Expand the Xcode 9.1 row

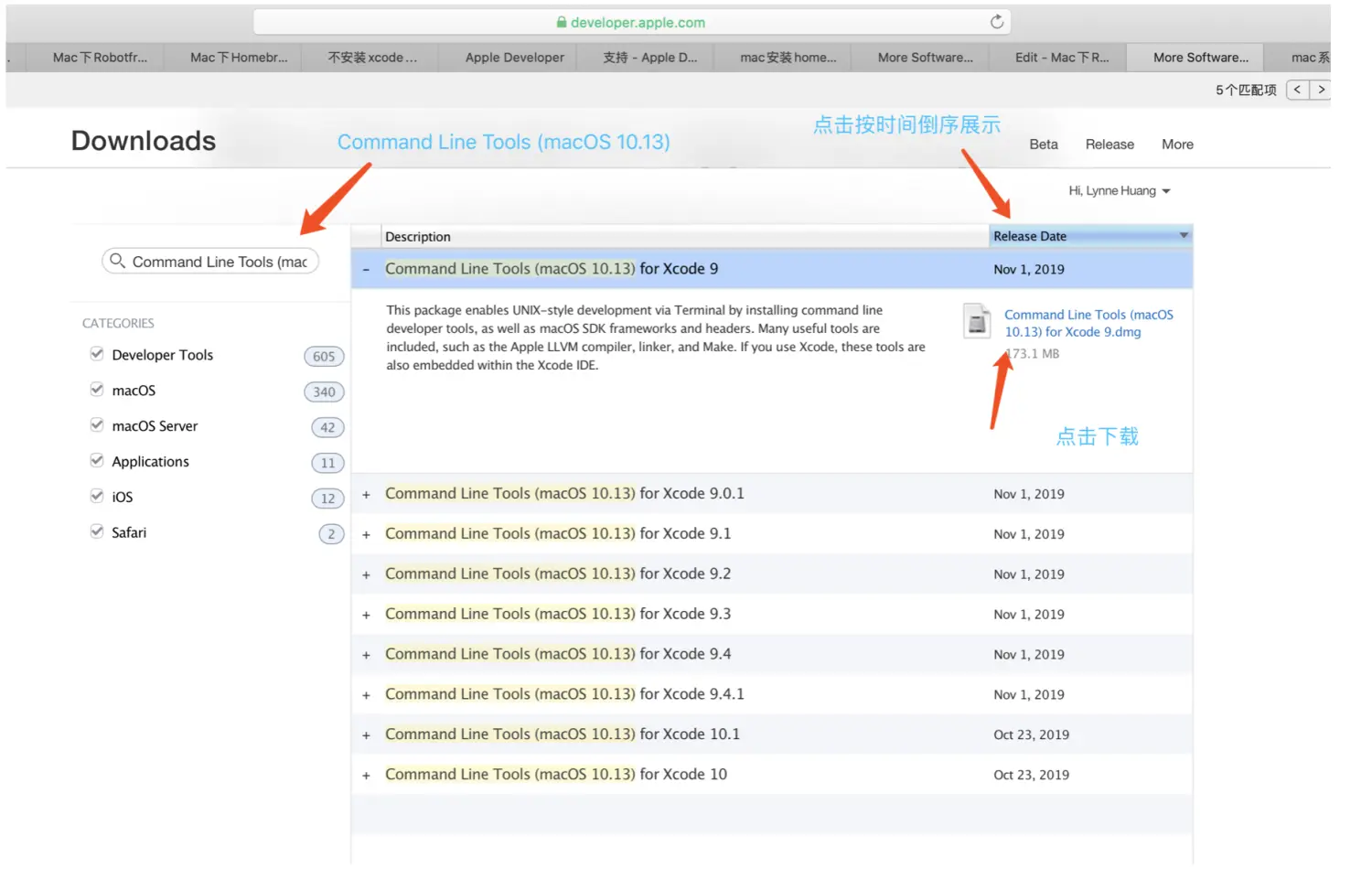[x=366, y=534]
